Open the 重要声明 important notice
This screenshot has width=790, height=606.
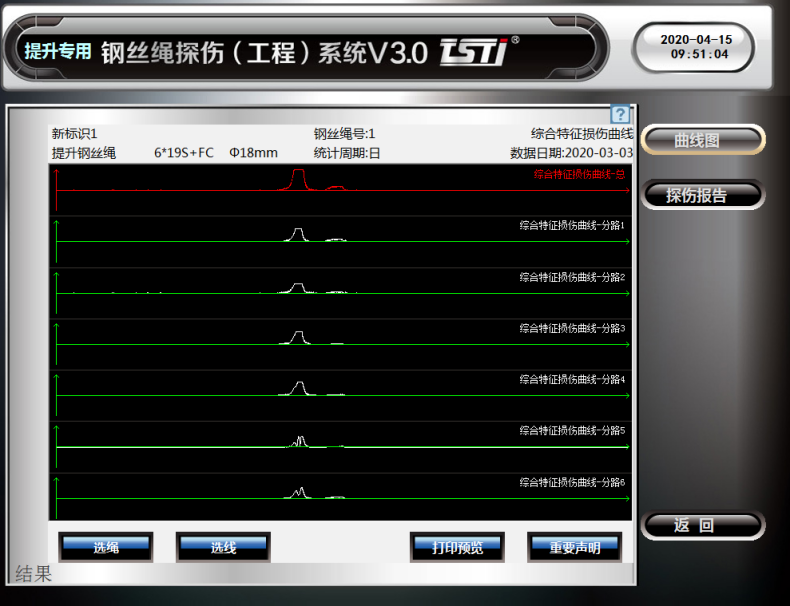tap(575, 547)
